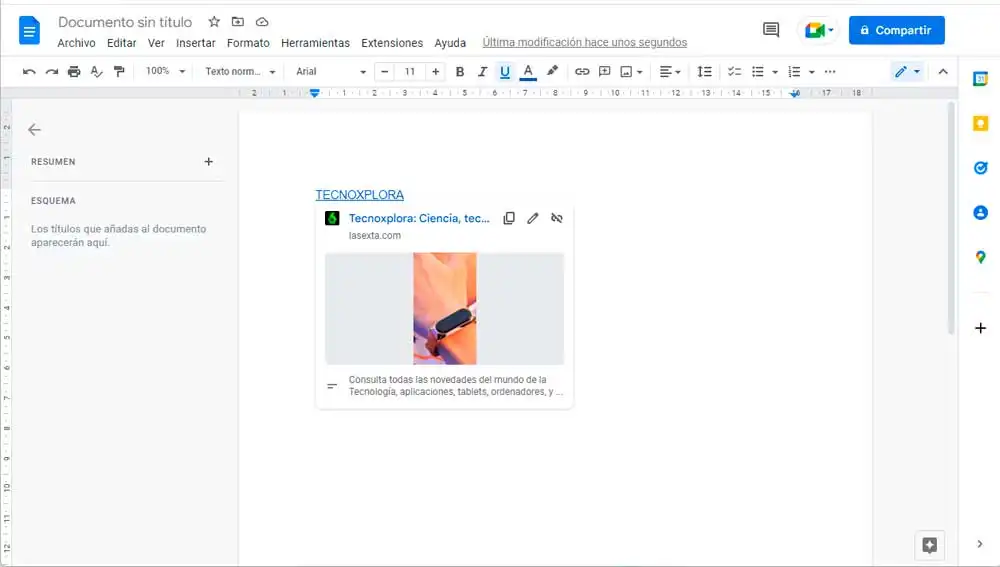Open the zoom 100% dropdown
Viewport: 1000px width, 567px height.
165,71
